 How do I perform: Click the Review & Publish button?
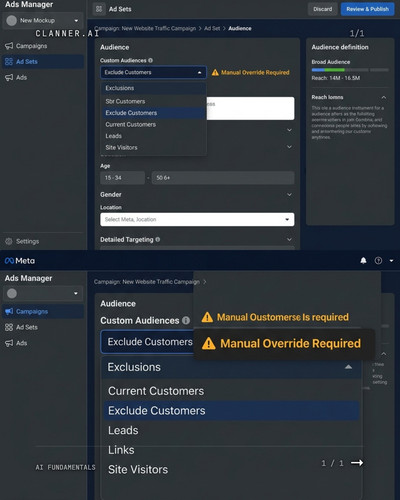pos(367,9)
